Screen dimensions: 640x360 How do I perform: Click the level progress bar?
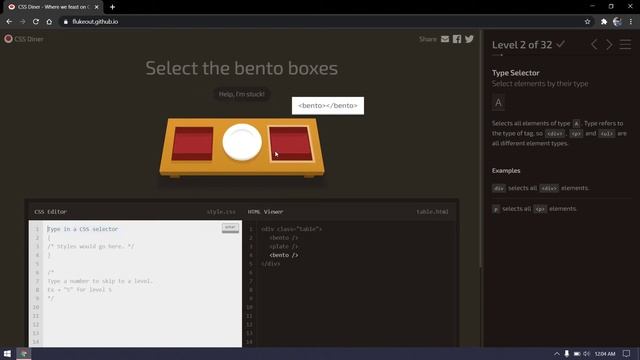pyautogui.click(x=561, y=55)
